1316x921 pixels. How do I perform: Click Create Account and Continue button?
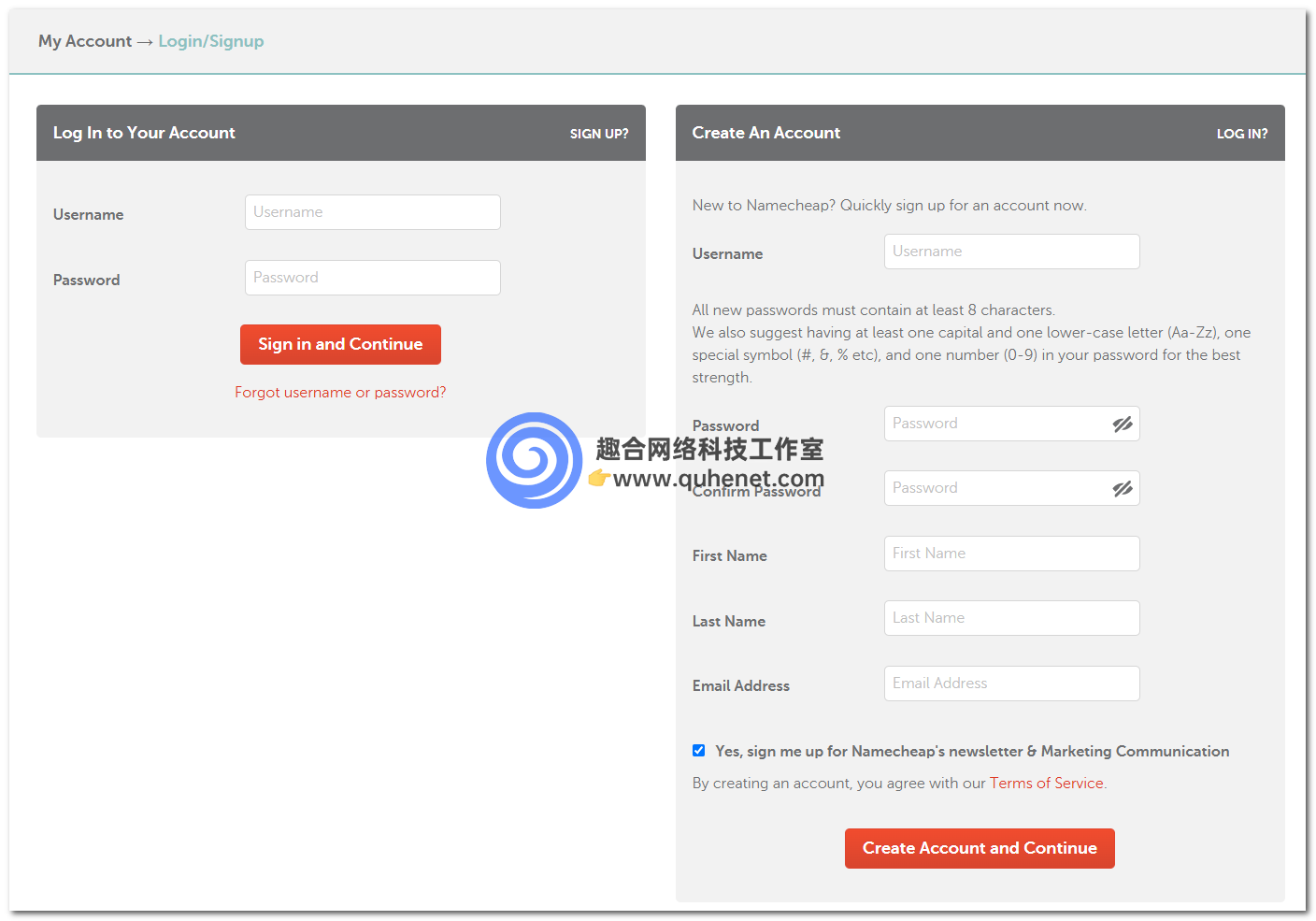[980, 848]
